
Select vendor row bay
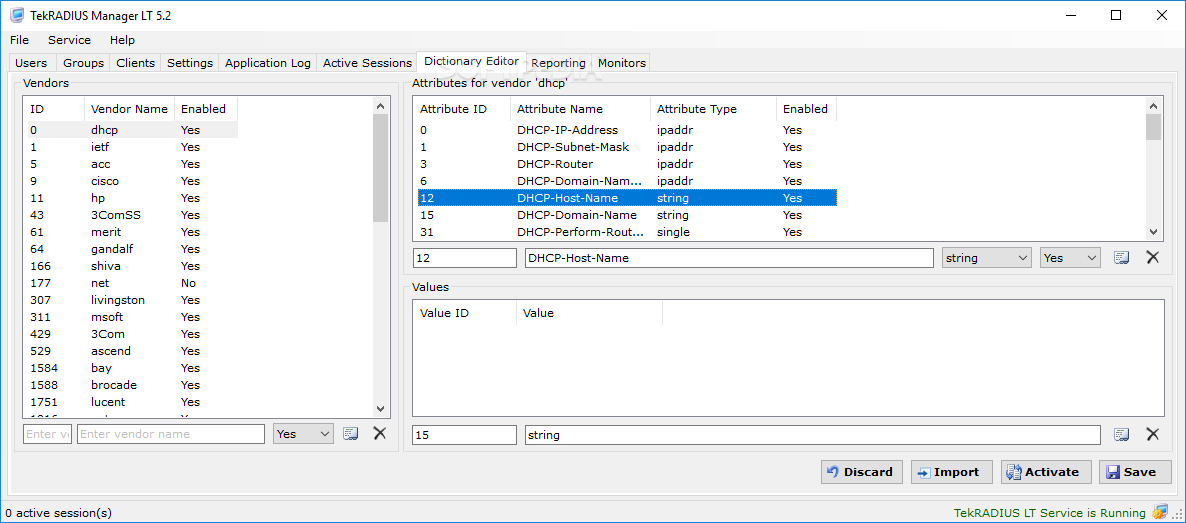[x=132, y=368]
